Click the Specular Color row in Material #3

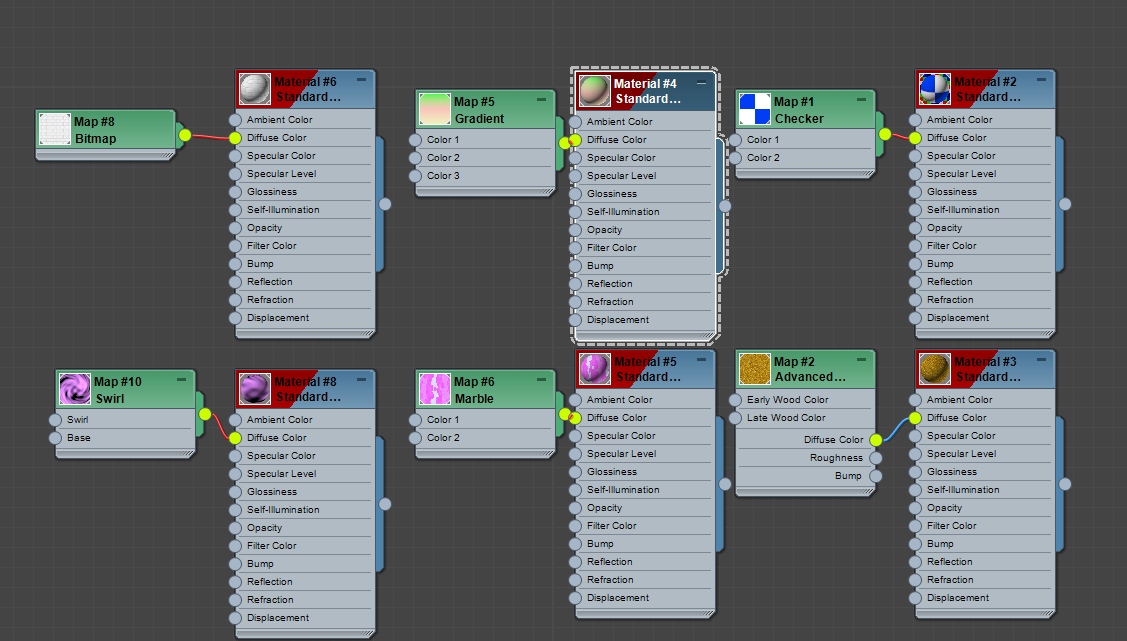pyautogui.click(x=985, y=435)
